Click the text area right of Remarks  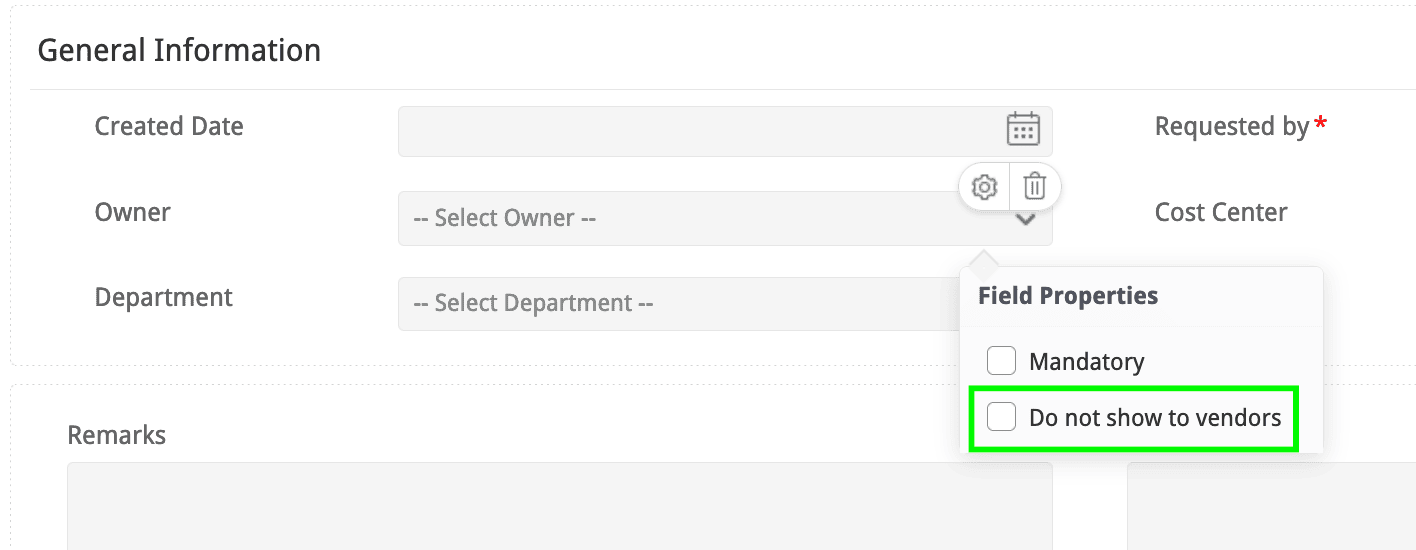[1270, 505]
